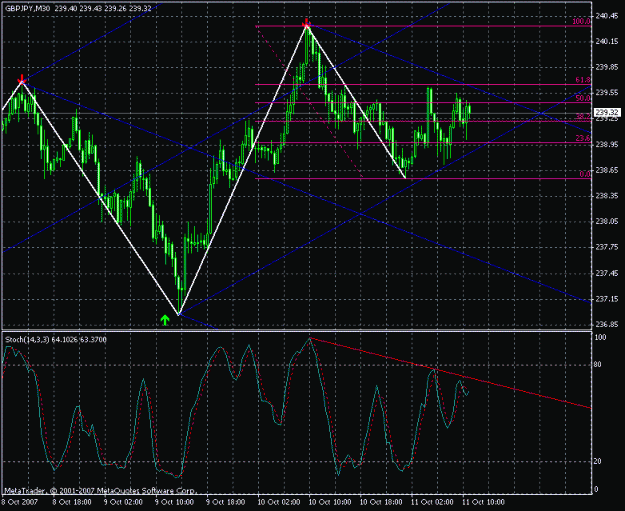Click the 237.75 price axis label
The width and height of the screenshot is (625, 511).
coord(607,247)
